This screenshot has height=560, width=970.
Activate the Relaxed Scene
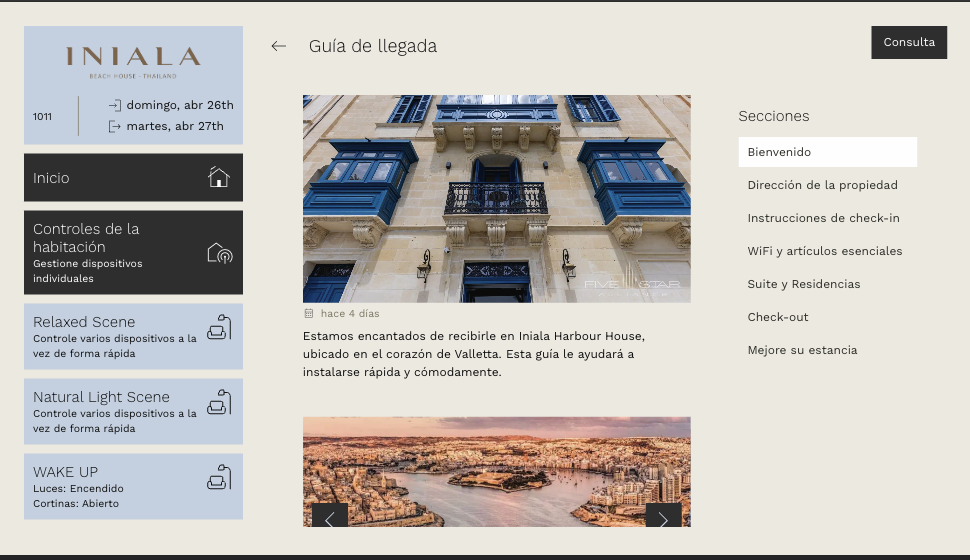click(133, 337)
